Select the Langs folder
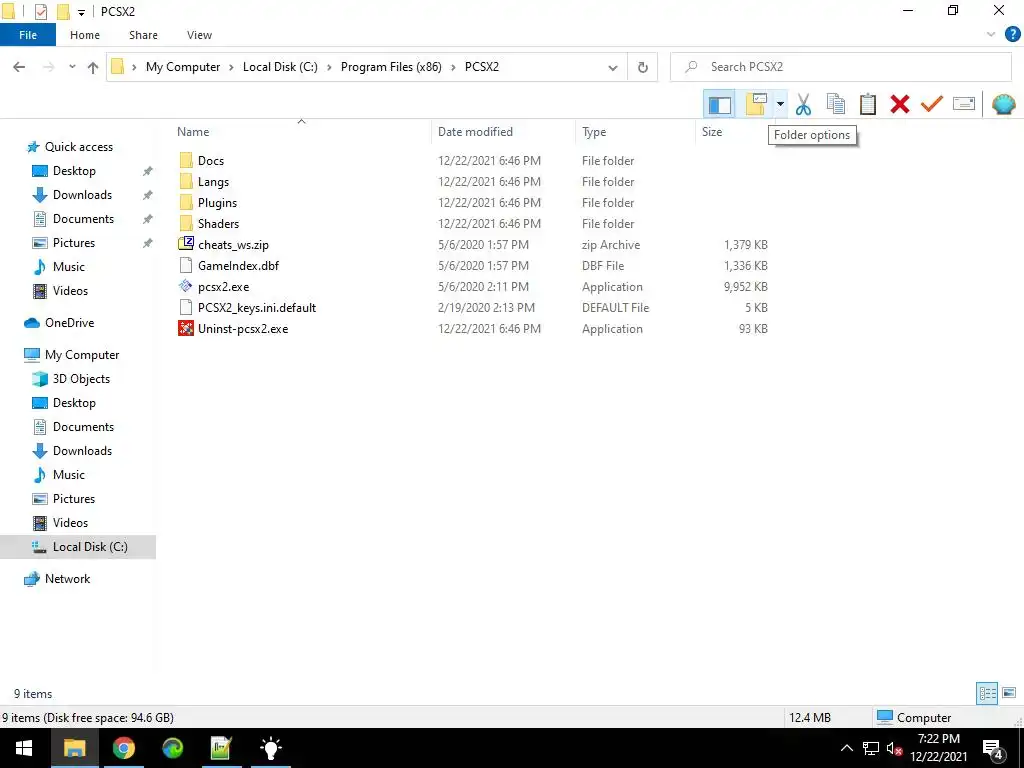Viewport: 1024px width, 768px height. pyautogui.click(x=214, y=182)
